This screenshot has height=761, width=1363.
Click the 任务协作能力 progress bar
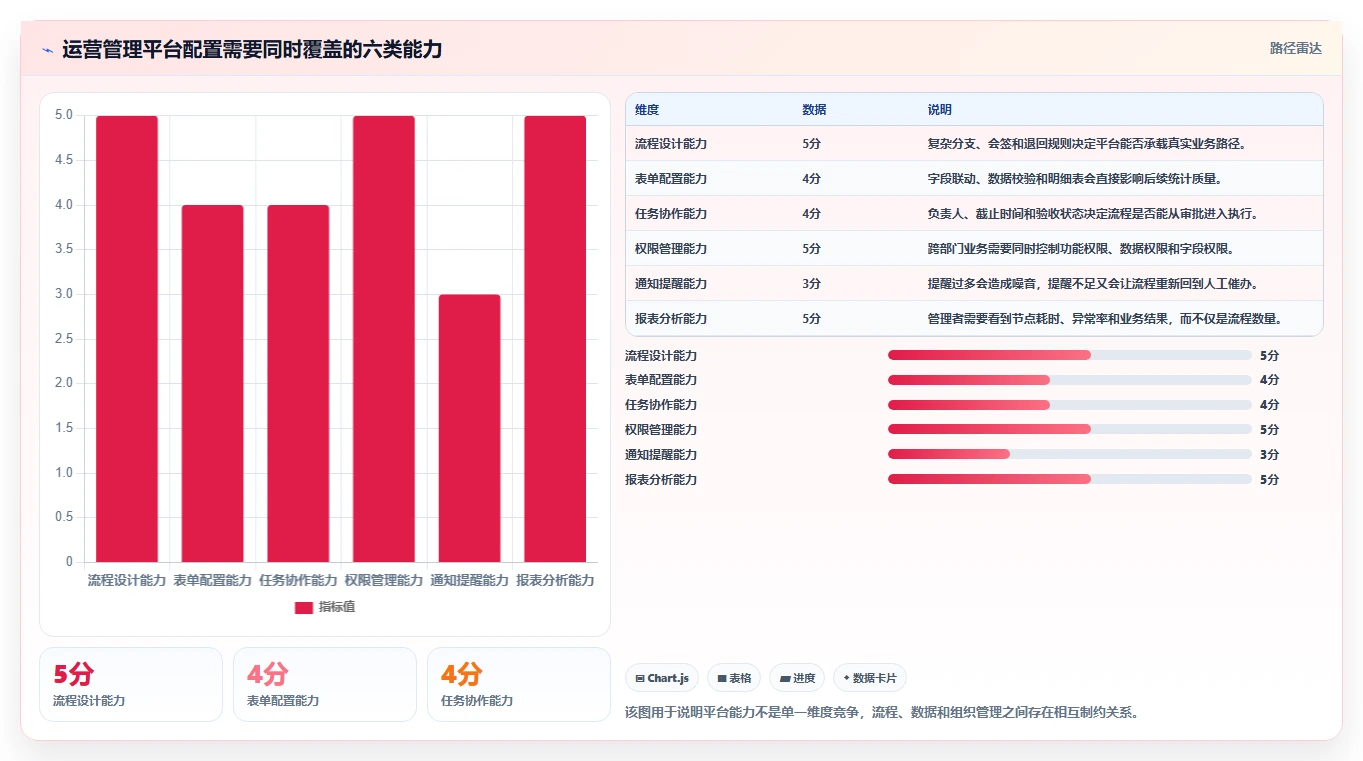point(1070,405)
